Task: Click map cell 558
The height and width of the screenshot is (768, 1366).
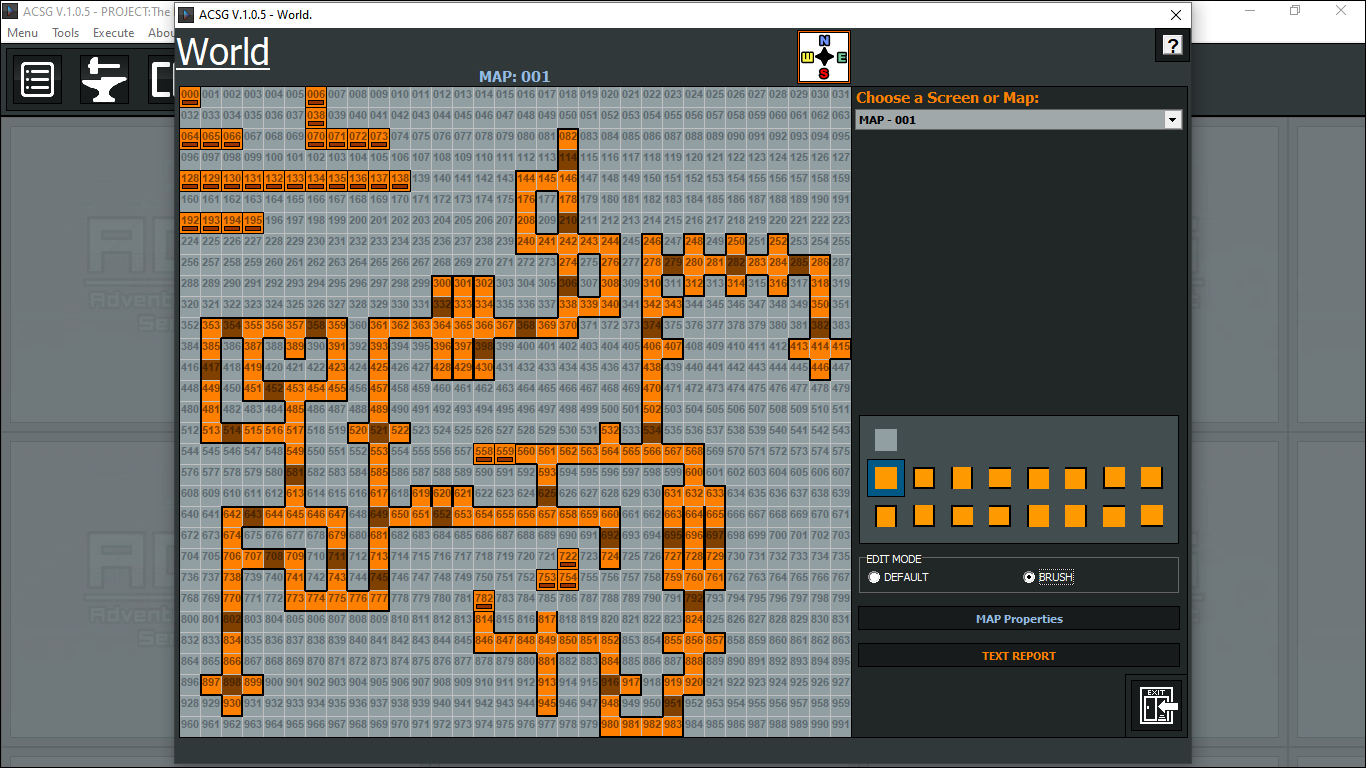Action: tap(484, 454)
